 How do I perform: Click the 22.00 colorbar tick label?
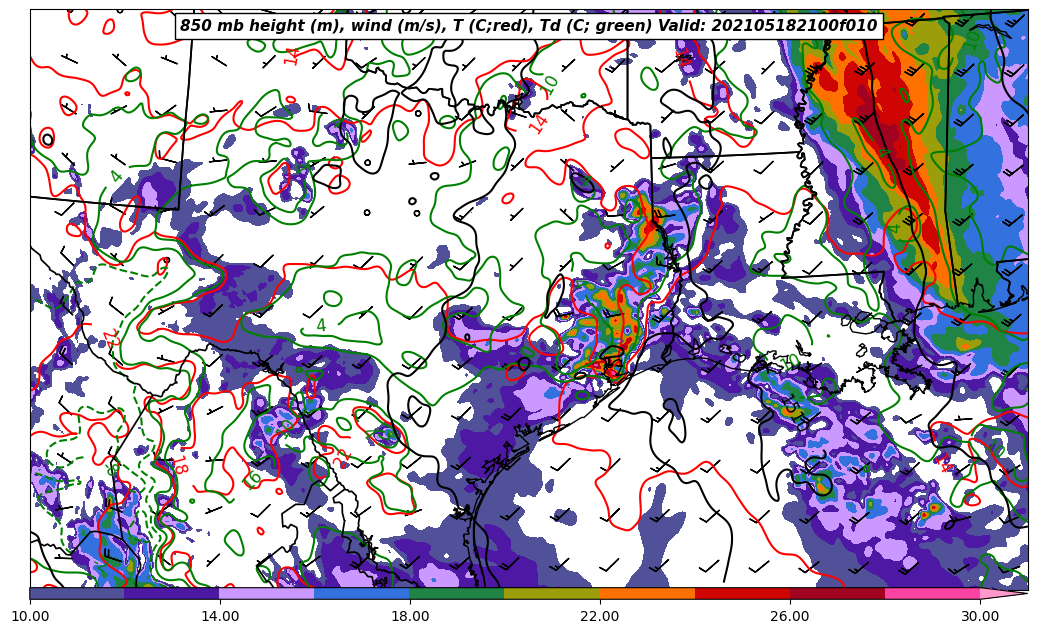click(600, 616)
